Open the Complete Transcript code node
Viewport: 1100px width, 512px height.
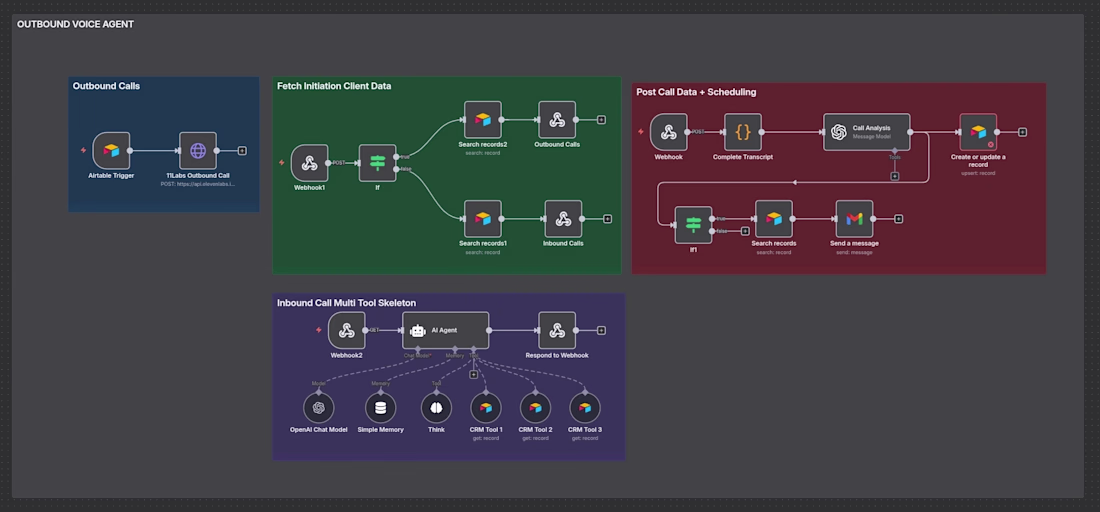[743, 132]
